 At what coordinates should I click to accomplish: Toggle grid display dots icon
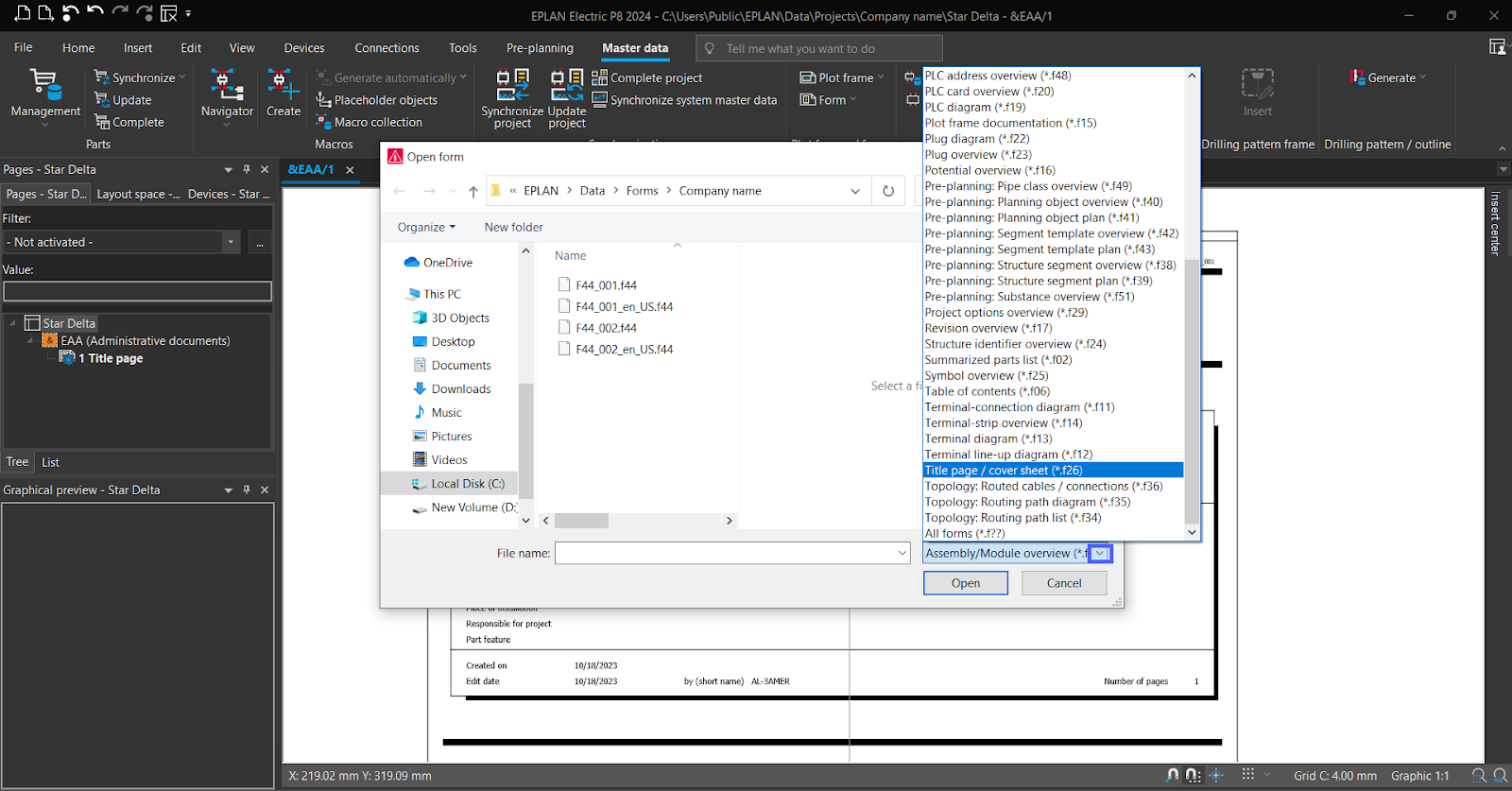(x=1248, y=774)
